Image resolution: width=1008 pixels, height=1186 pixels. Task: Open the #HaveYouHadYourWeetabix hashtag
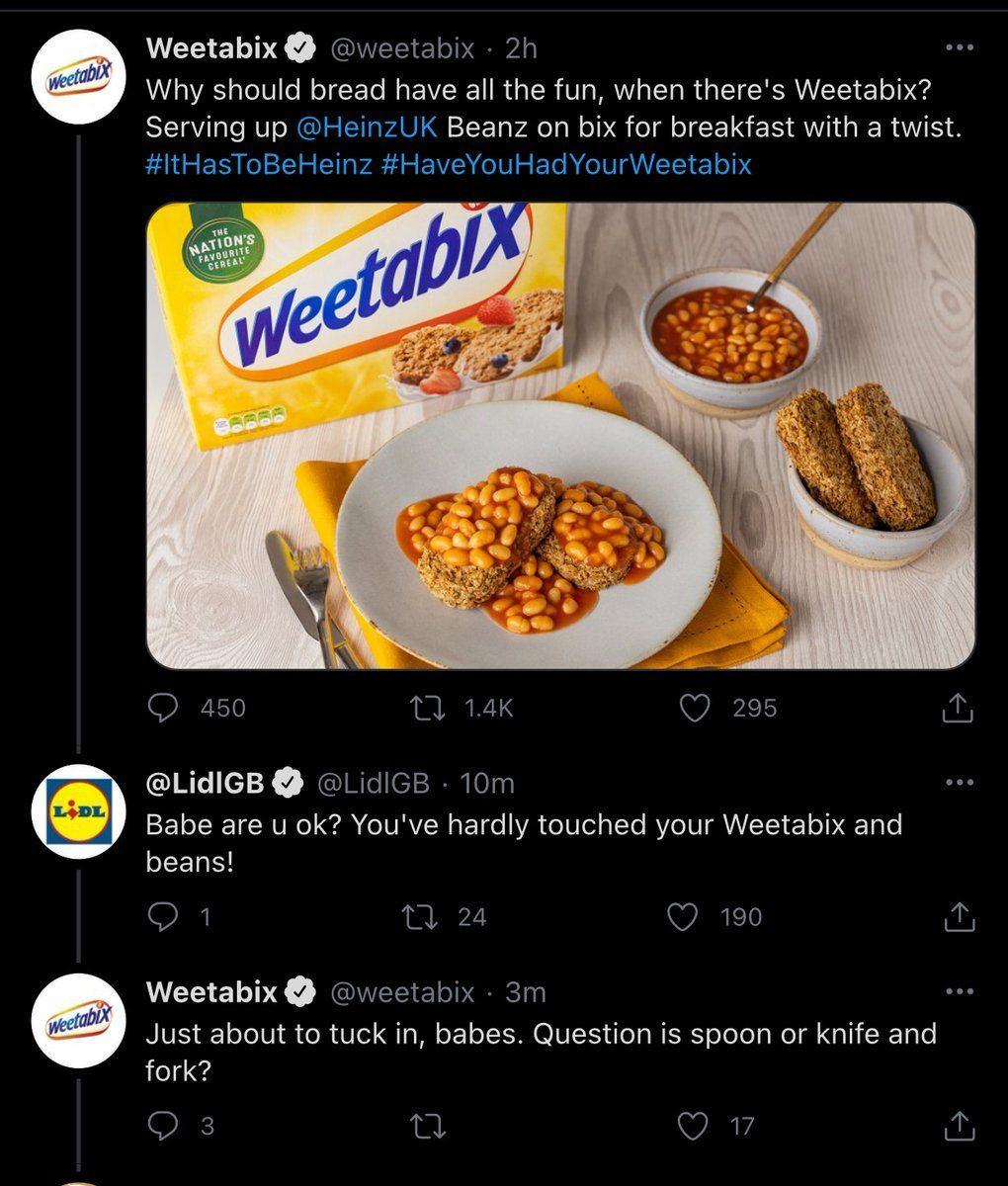pos(564,163)
